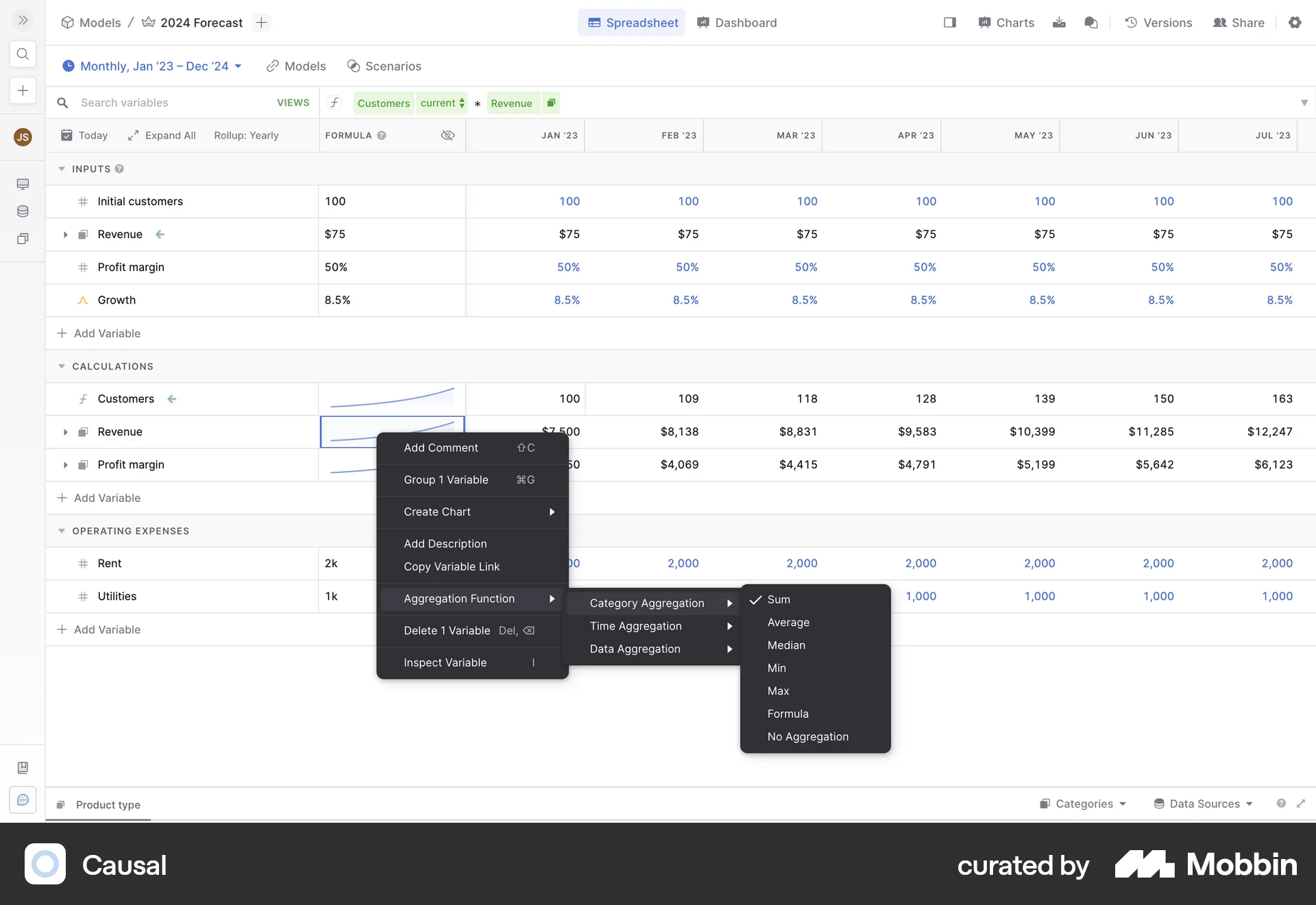
Task: Toggle the Today checkbox
Action: click(x=66, y=135)
